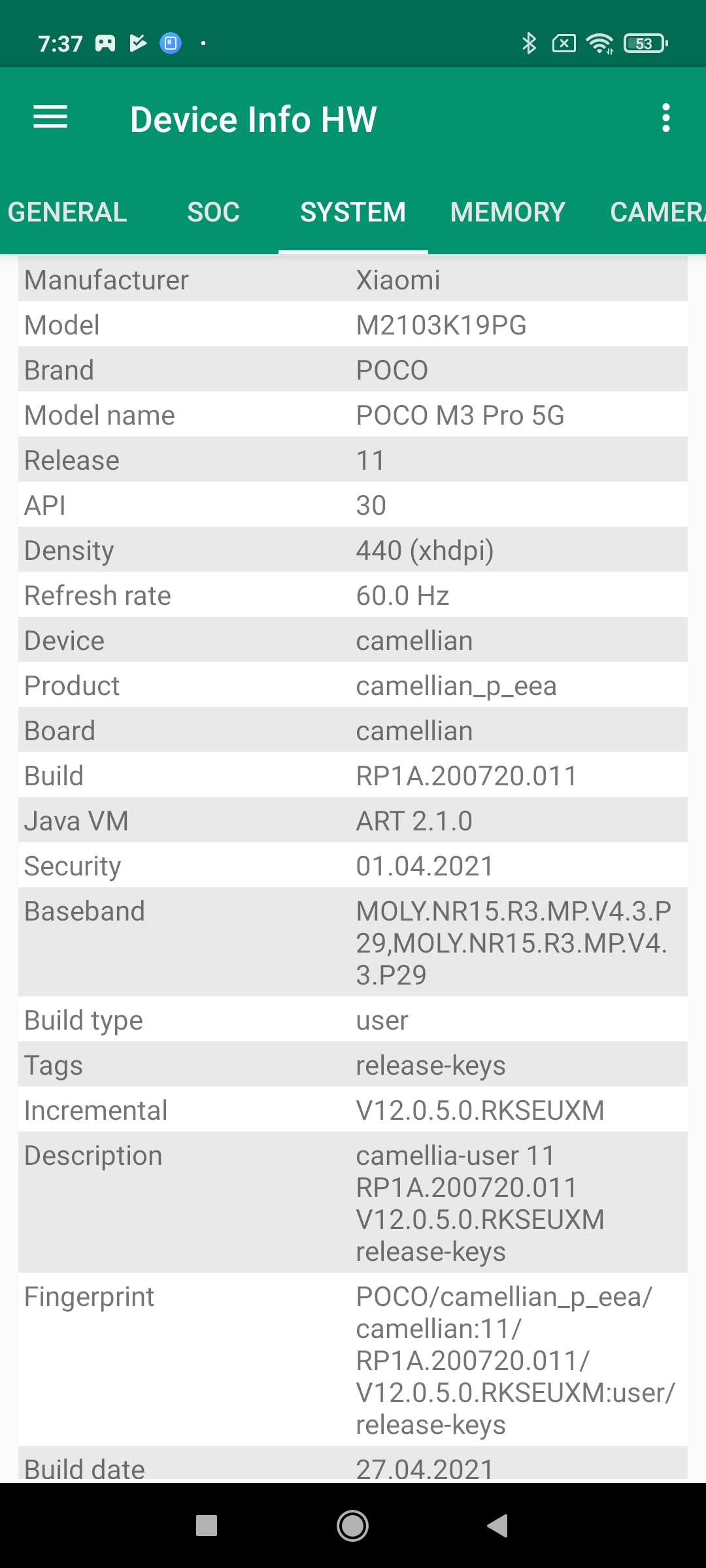
Task: Tap the Model M2103K19PG row
Action: click(353, 325)
